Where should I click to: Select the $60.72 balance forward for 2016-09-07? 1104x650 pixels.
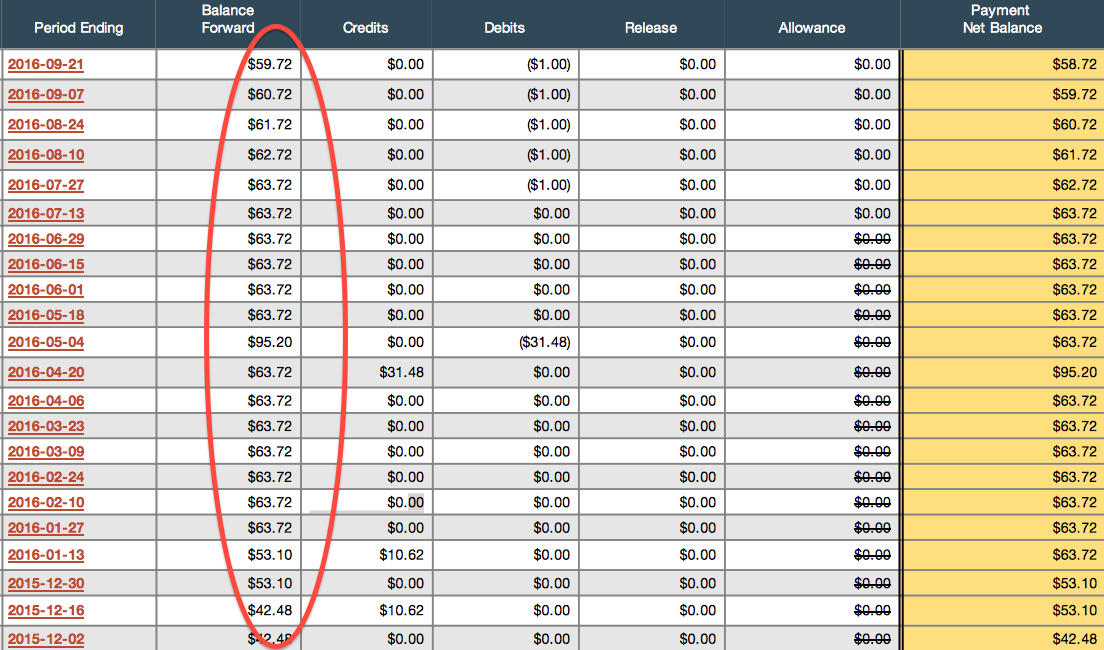click(270, 94)
